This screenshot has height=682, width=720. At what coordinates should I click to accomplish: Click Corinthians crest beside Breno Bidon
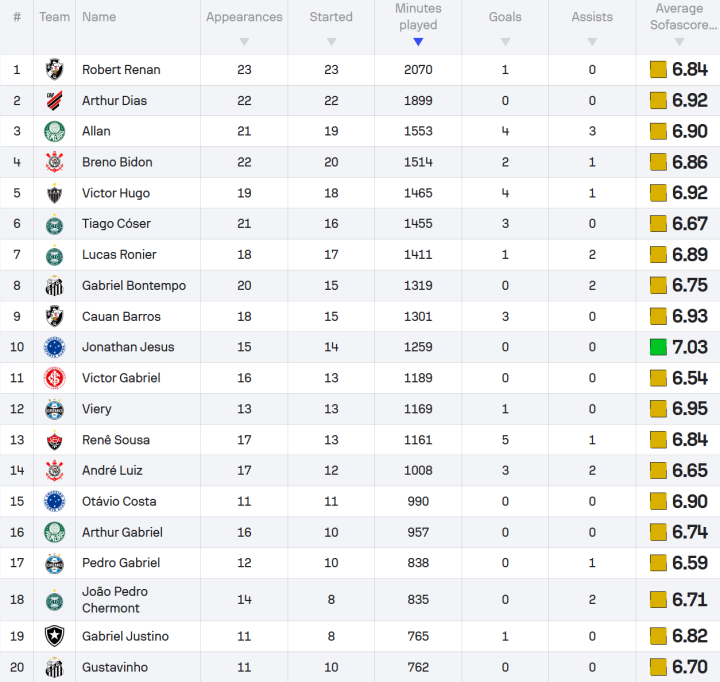55,162
